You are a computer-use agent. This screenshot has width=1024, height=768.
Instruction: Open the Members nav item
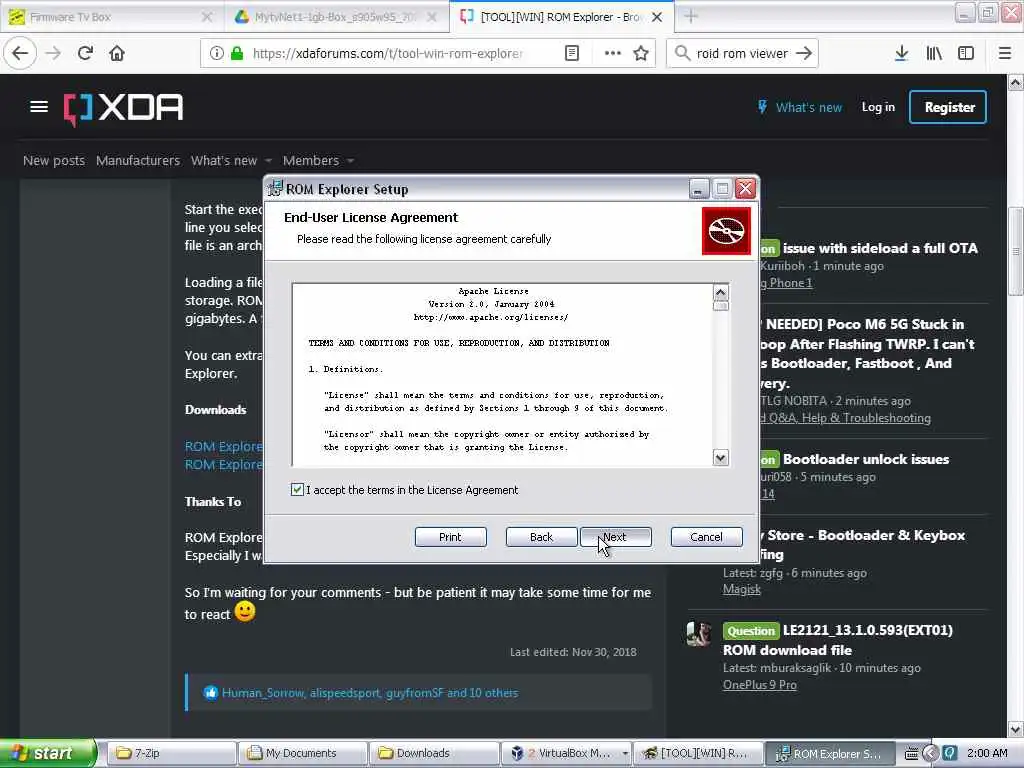311,161
